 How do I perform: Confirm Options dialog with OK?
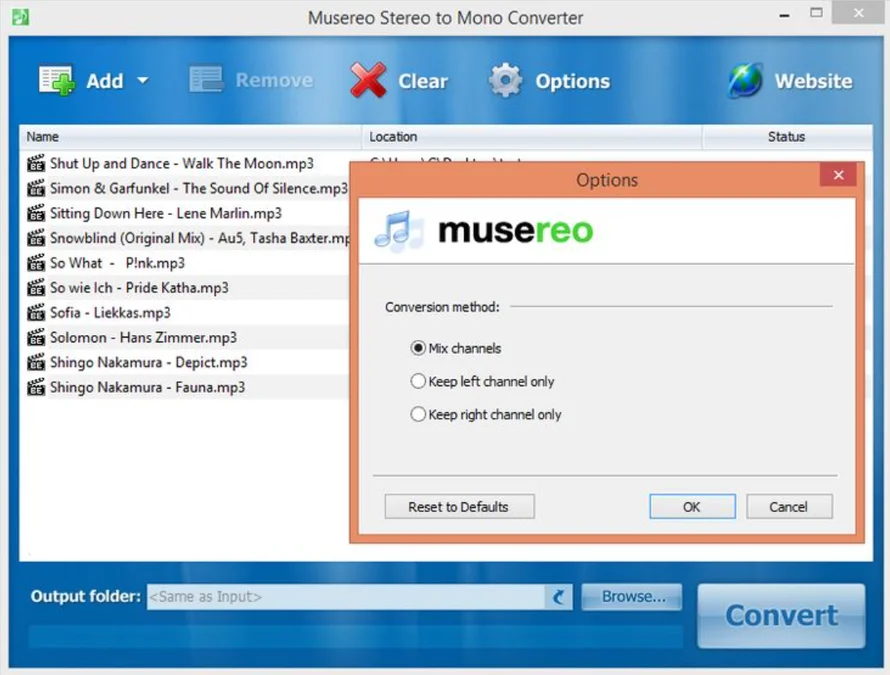click(x=692, y=506)
